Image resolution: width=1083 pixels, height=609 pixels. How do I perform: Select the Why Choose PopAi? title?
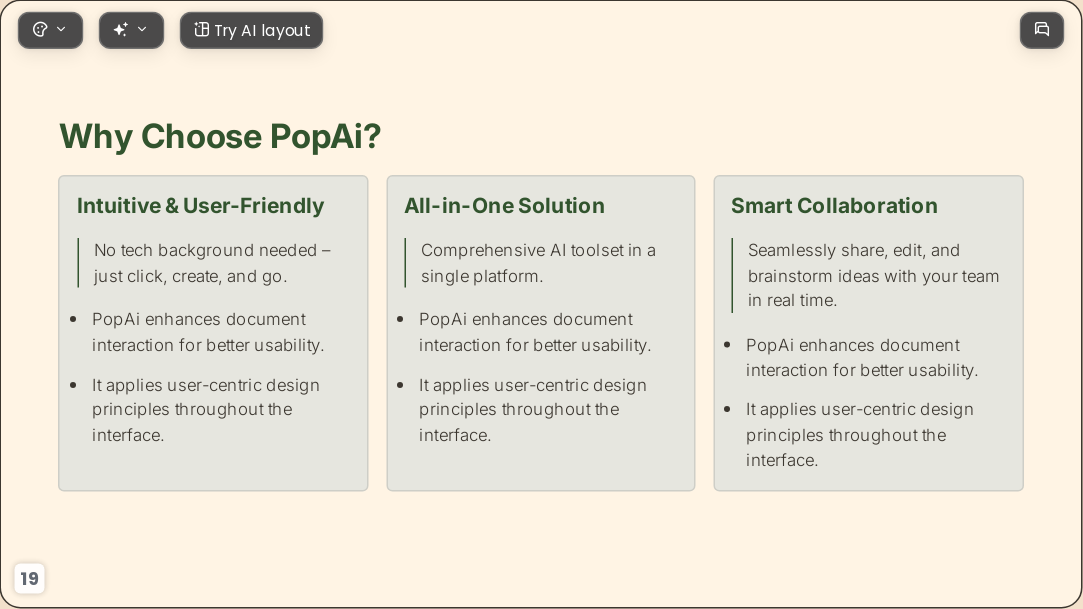[x=220, y=136]
